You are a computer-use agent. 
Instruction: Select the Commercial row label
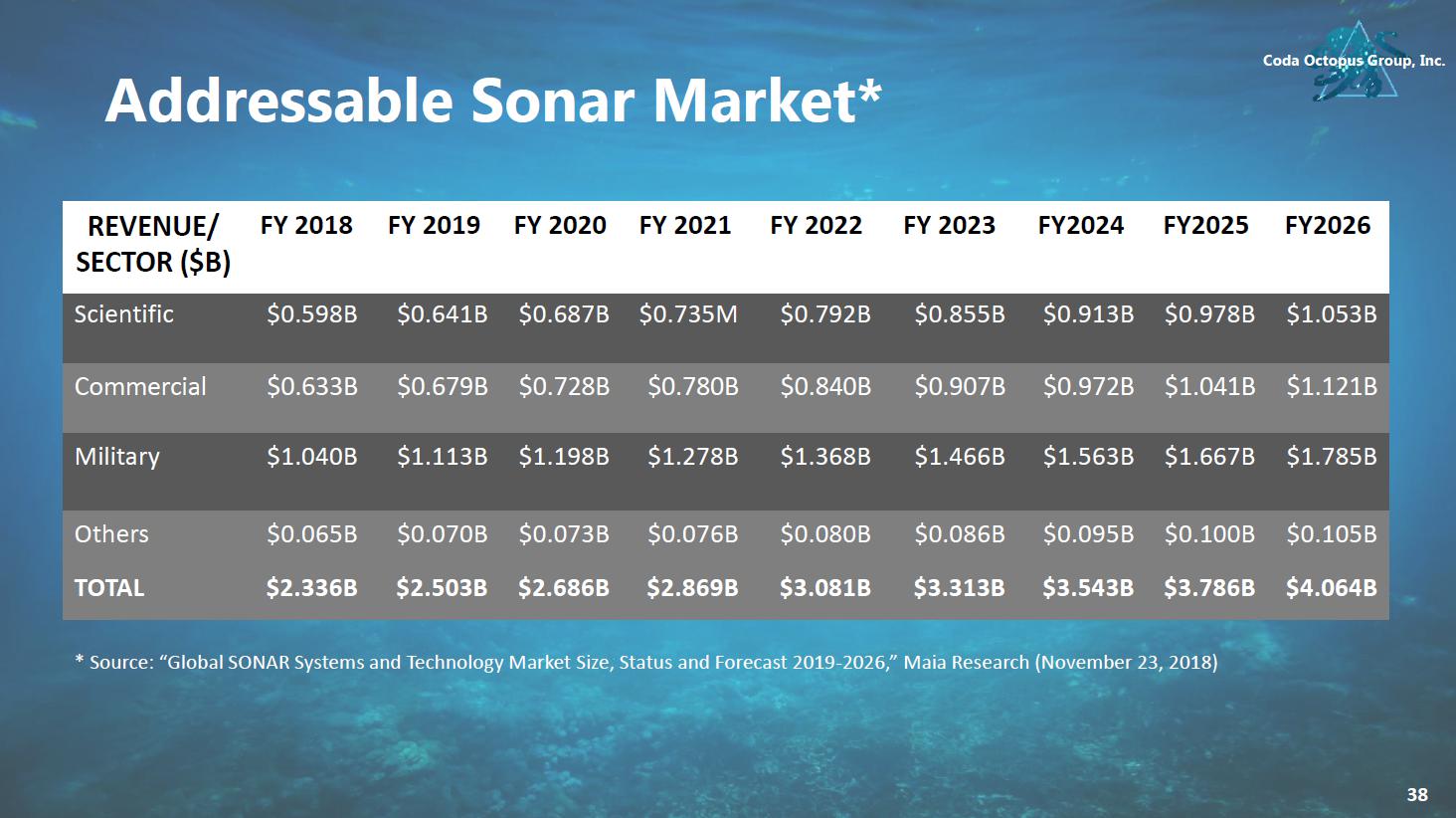[140, 387]
